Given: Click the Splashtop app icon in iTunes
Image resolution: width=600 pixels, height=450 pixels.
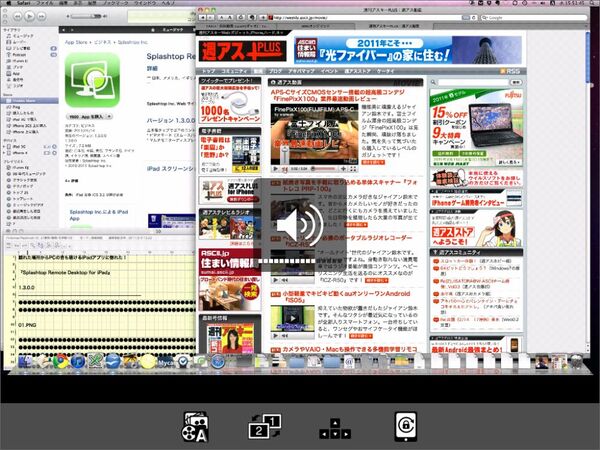Looking at the screenshot, I should point(92,80).
